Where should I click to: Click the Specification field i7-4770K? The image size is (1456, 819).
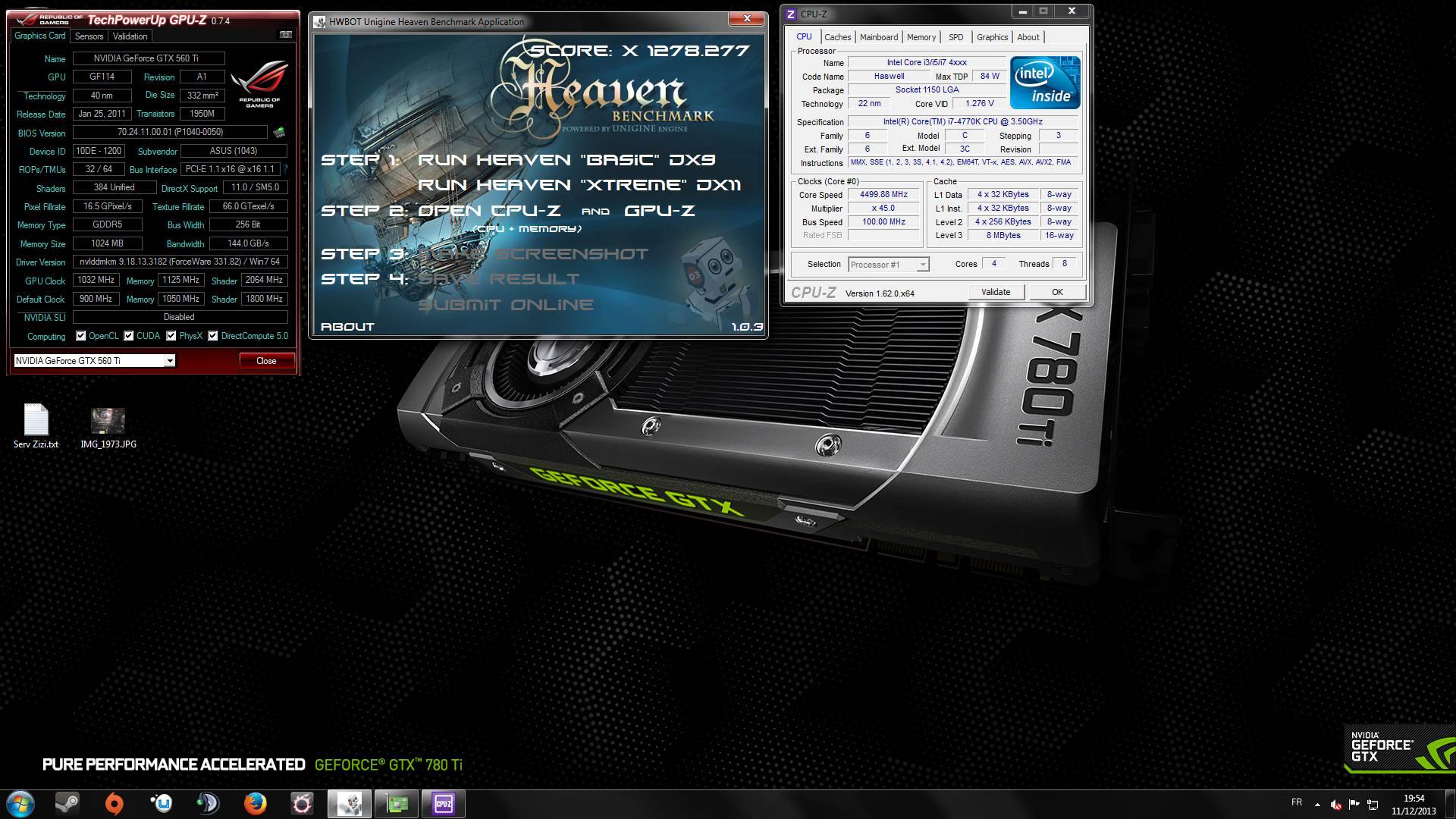[x=962, y=121]
